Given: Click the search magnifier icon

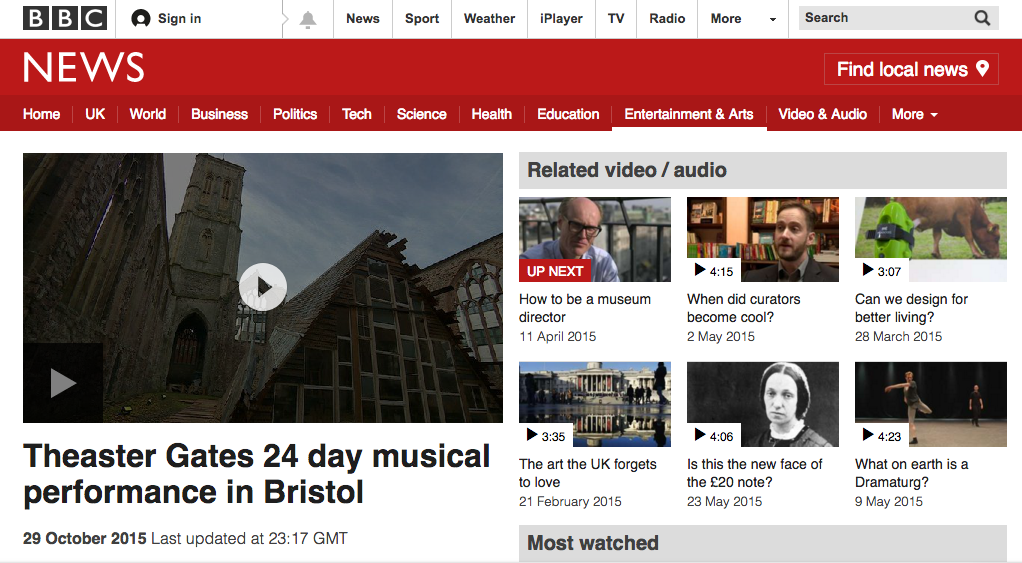Looking at the screenshot, I should [982, 18].
